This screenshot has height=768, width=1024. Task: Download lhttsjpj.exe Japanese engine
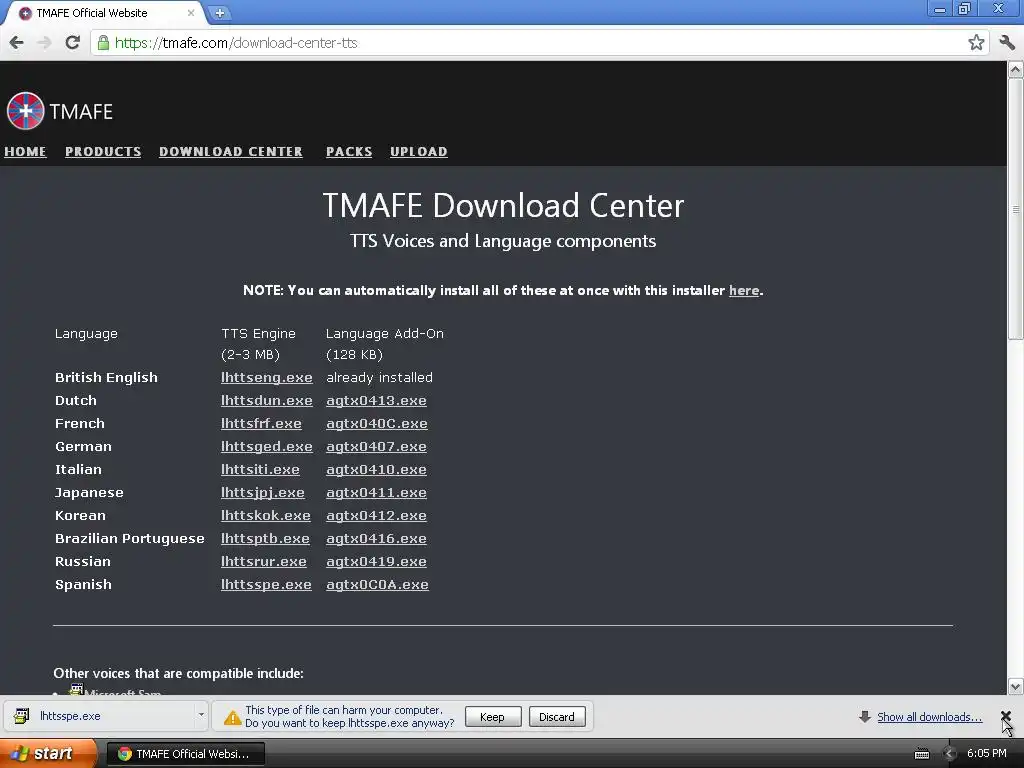[x=263, y=492]
